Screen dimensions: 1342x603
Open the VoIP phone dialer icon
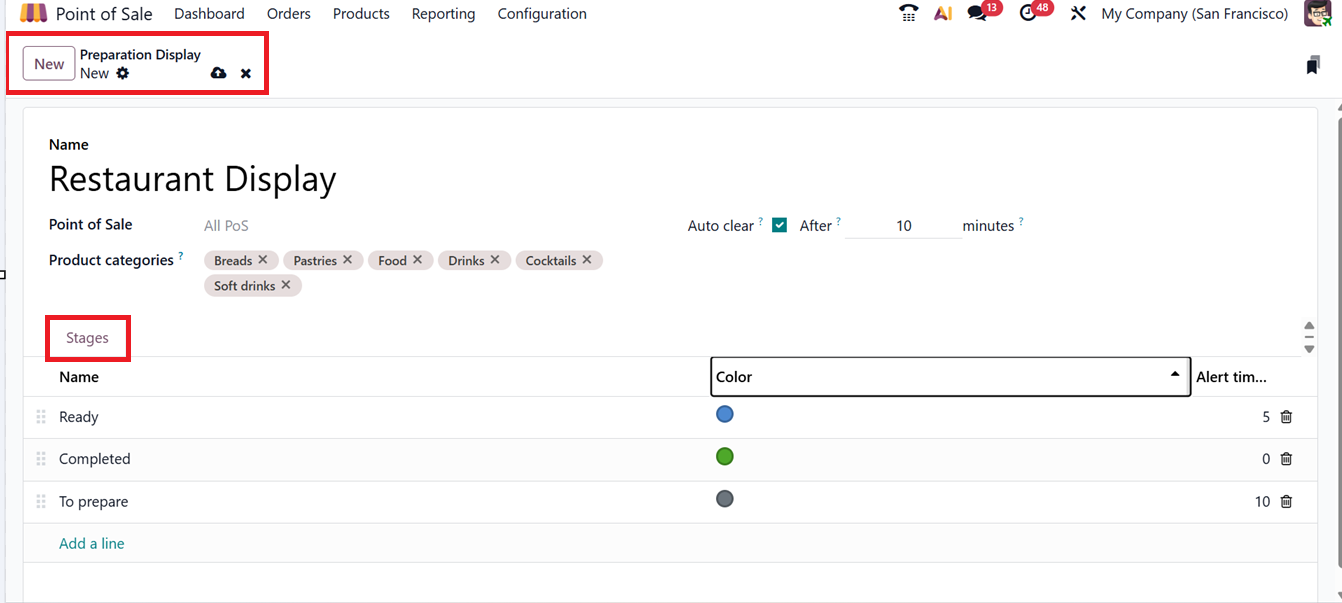coord(908,14)
